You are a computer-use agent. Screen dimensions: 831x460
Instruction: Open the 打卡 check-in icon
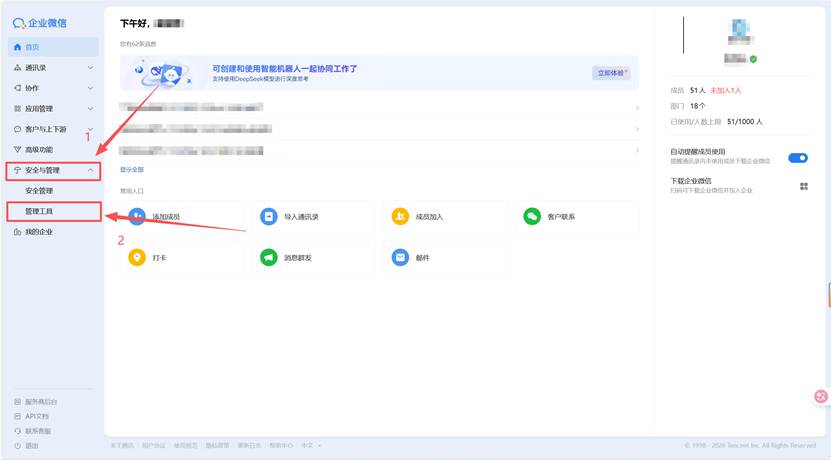coord(137,258)
